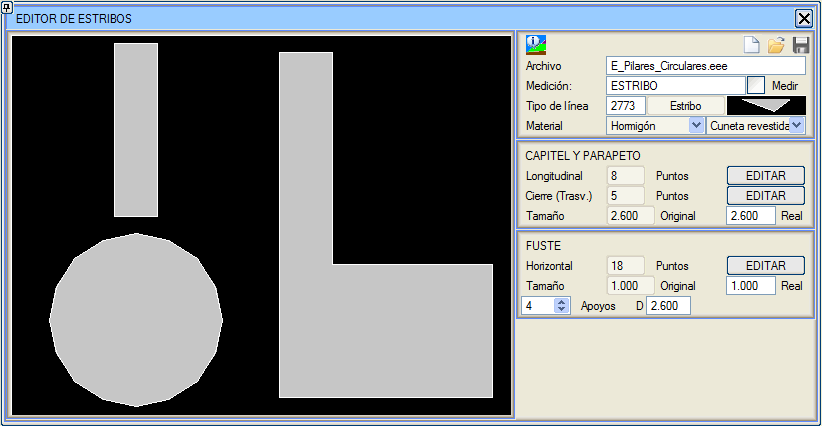This screenshot has width=822, height=426.
Task: Click the circular pillar shape in preview
Action: pos(136,320)
